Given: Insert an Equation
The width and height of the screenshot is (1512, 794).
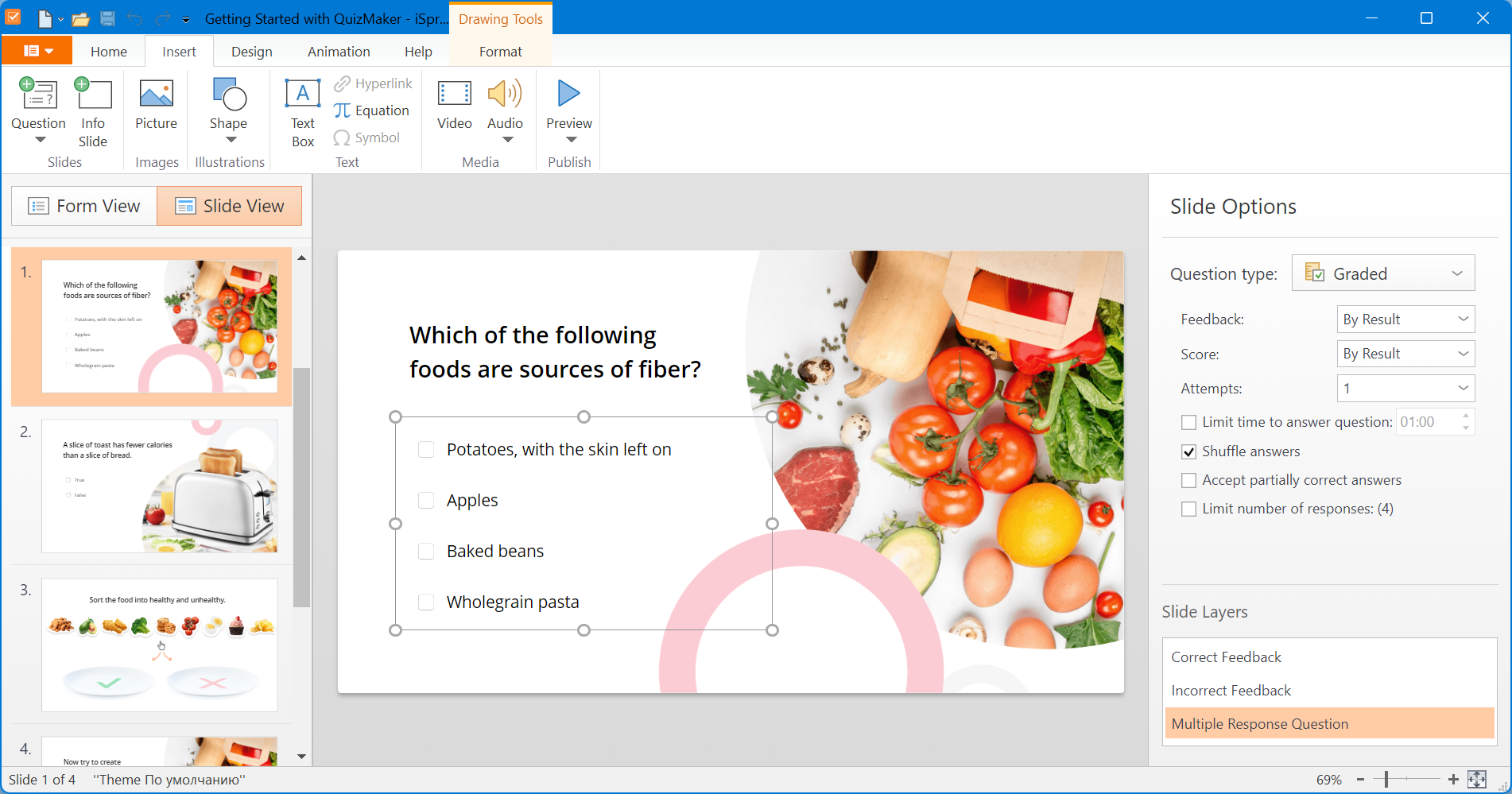Looking at the screenshot, I should pos(372,110).
